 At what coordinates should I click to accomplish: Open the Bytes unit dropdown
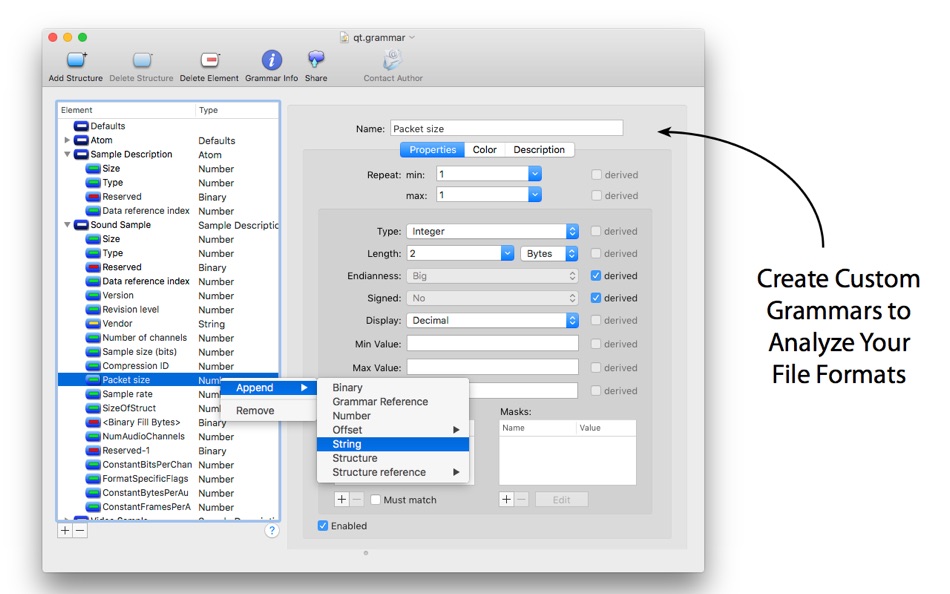[548, 253]
